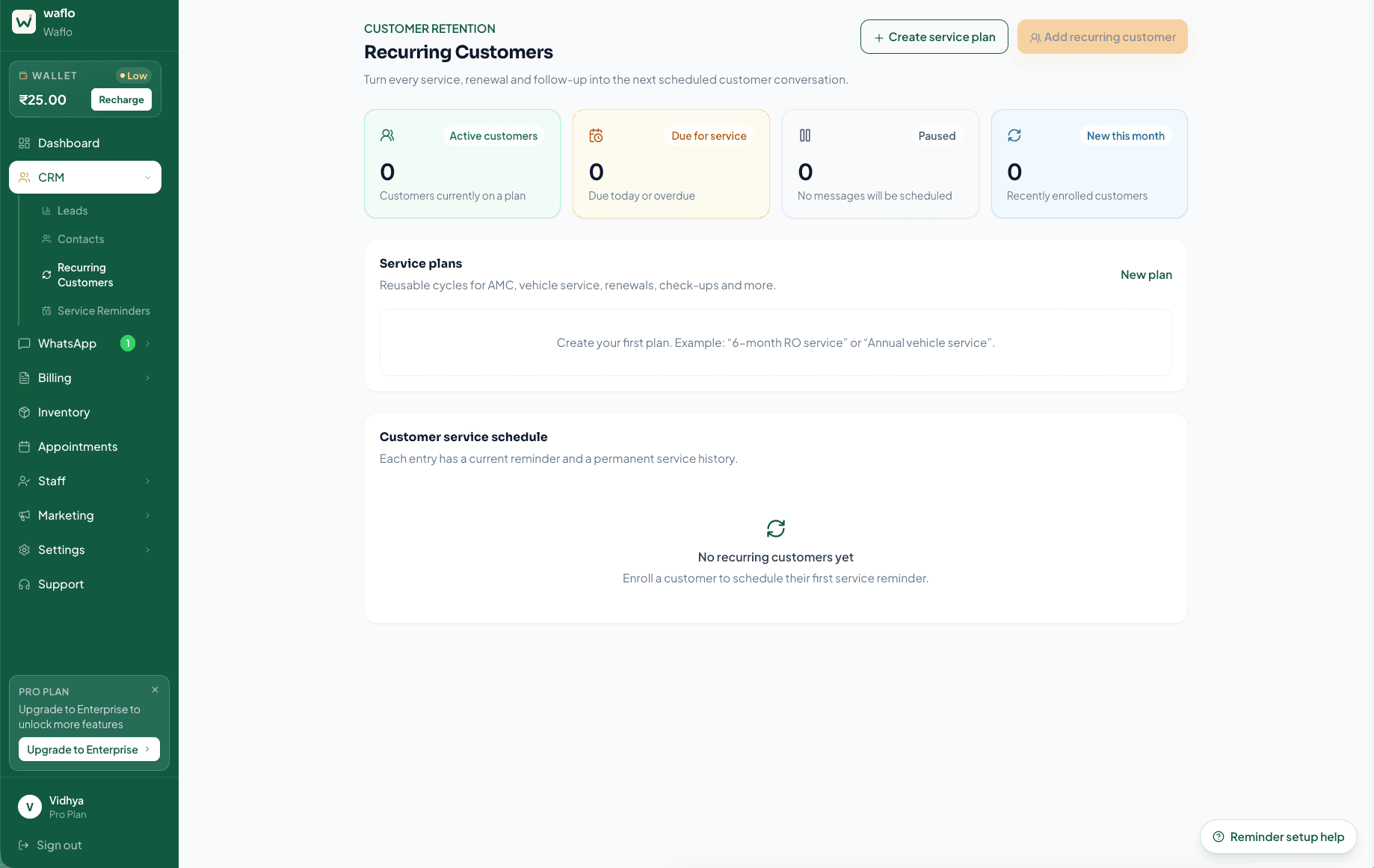Click the Waflo logo icon
The height and width of the screenshot is (868, 1374).
click(x=24, y=22)
